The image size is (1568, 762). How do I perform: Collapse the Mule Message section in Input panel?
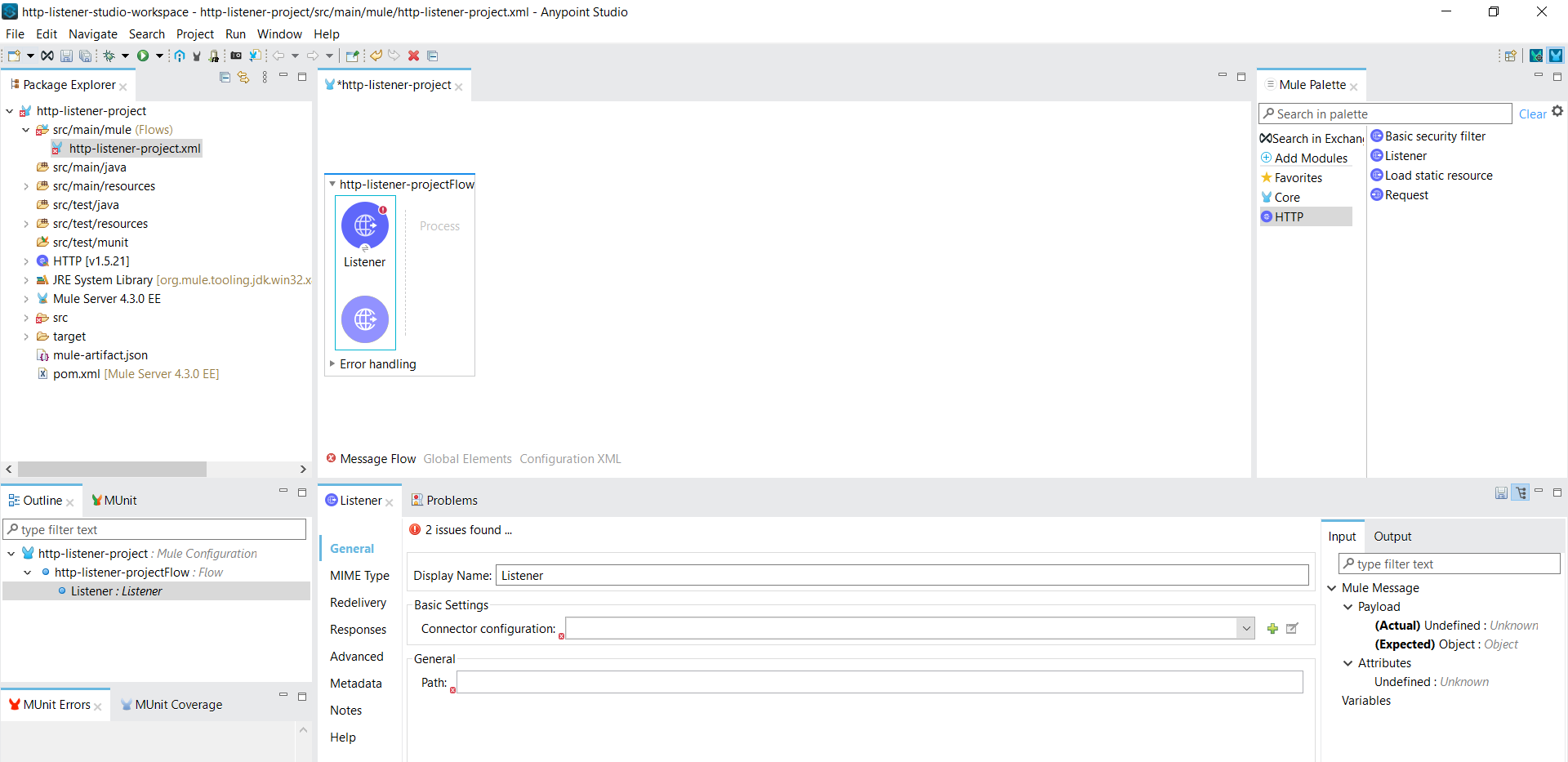pos(1332,587)
